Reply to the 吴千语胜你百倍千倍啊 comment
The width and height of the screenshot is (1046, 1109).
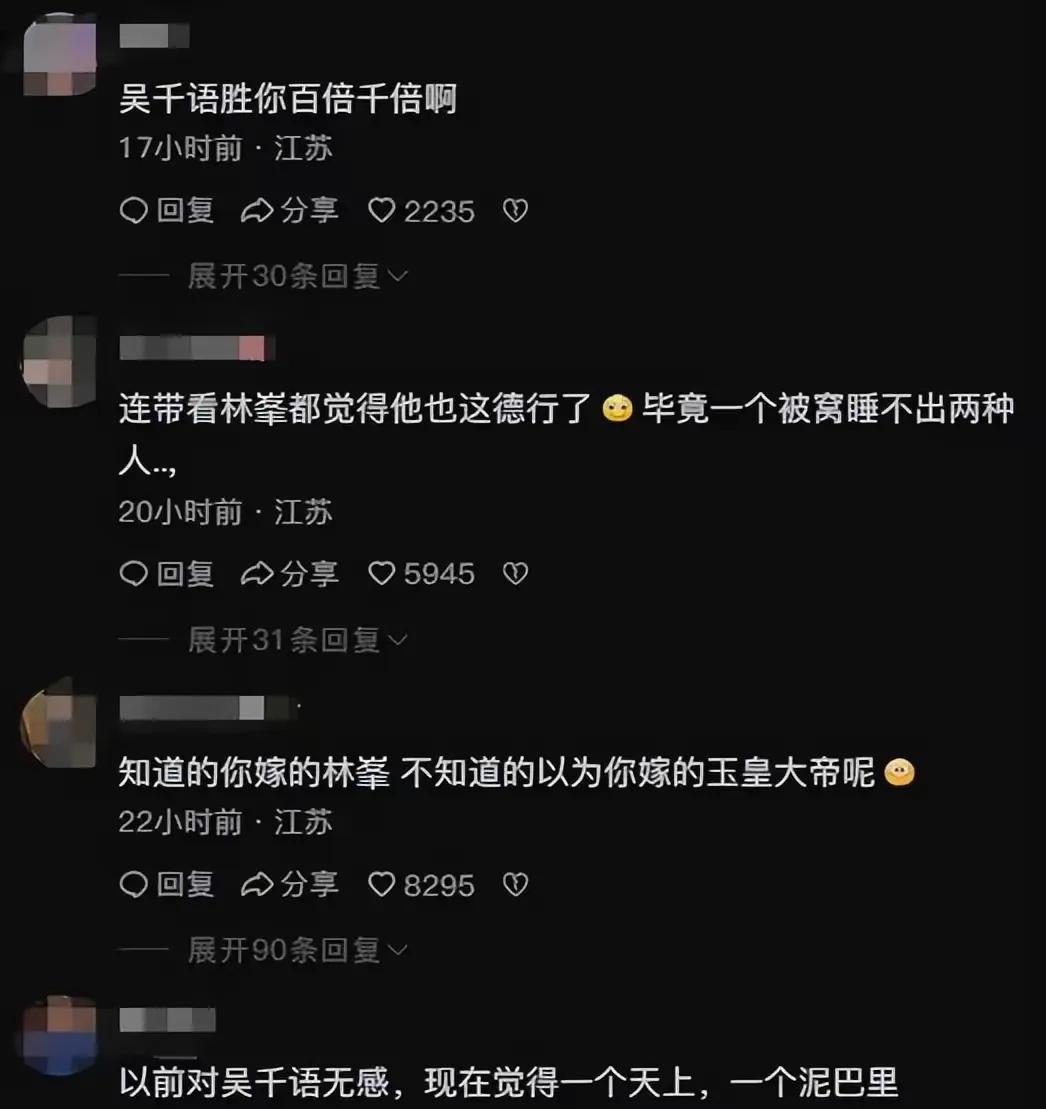[167, 211]
